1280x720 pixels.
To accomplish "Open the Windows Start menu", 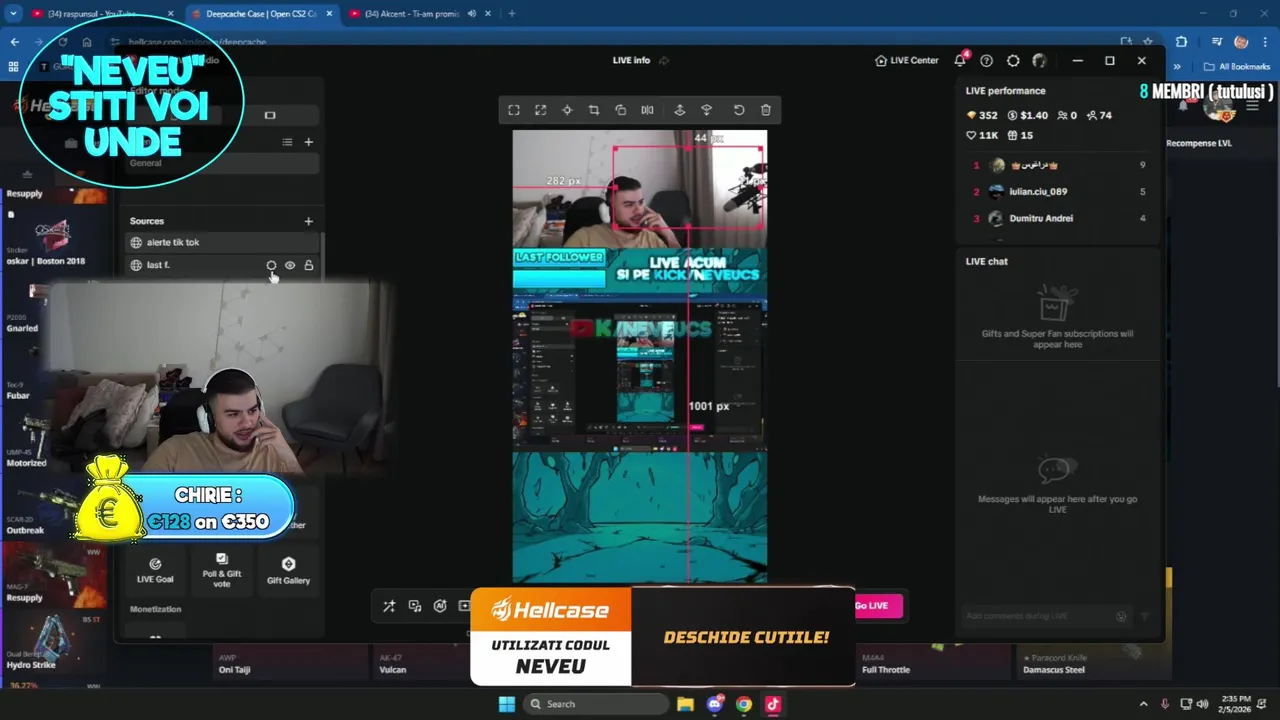I will click(x=506, y=704).
